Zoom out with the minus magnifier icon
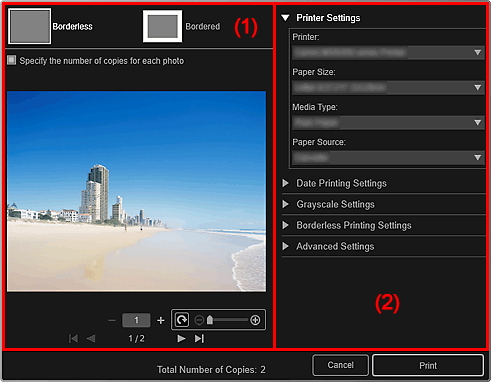 tap(199, 320)
